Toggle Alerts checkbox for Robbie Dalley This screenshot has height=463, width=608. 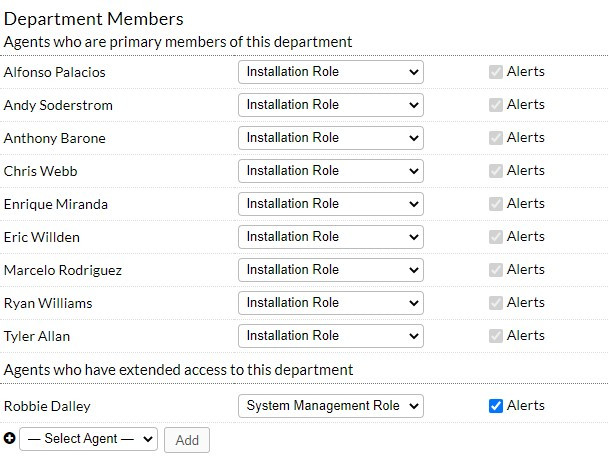tap(496, 406)
